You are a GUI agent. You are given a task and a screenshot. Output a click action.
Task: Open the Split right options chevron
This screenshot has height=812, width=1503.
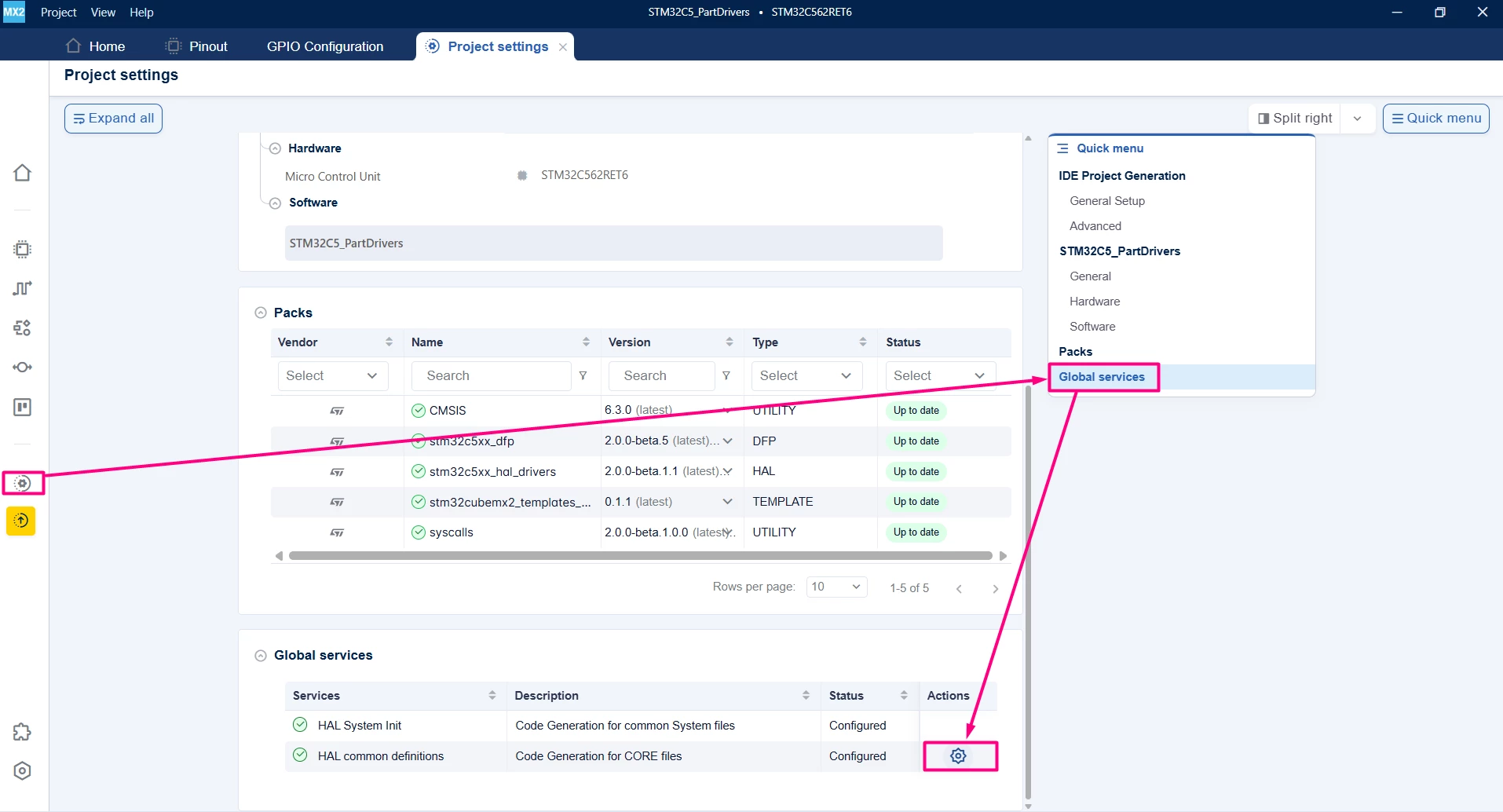pos(1357,119)
